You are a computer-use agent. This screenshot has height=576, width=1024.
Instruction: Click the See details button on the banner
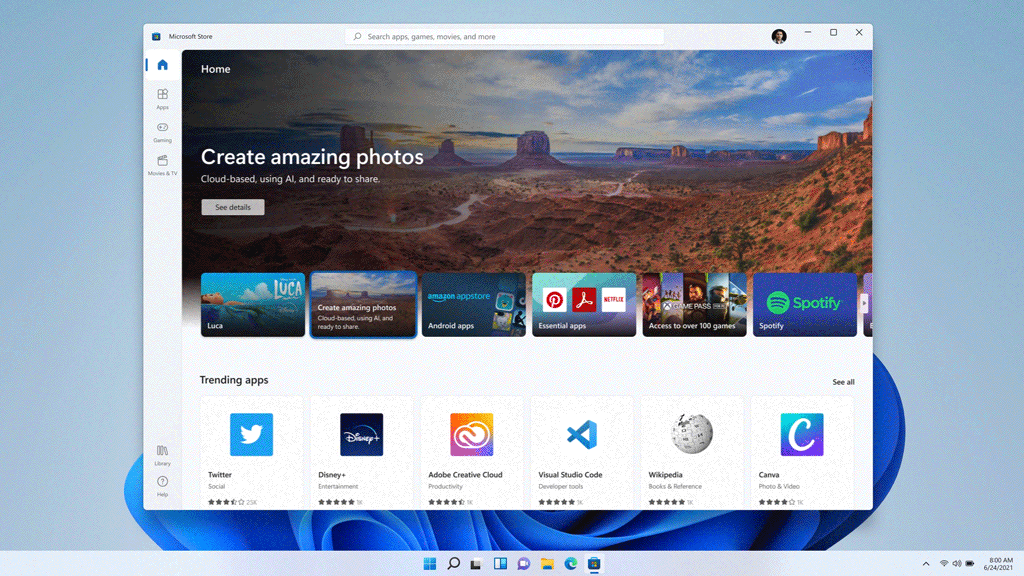[232, 207]
